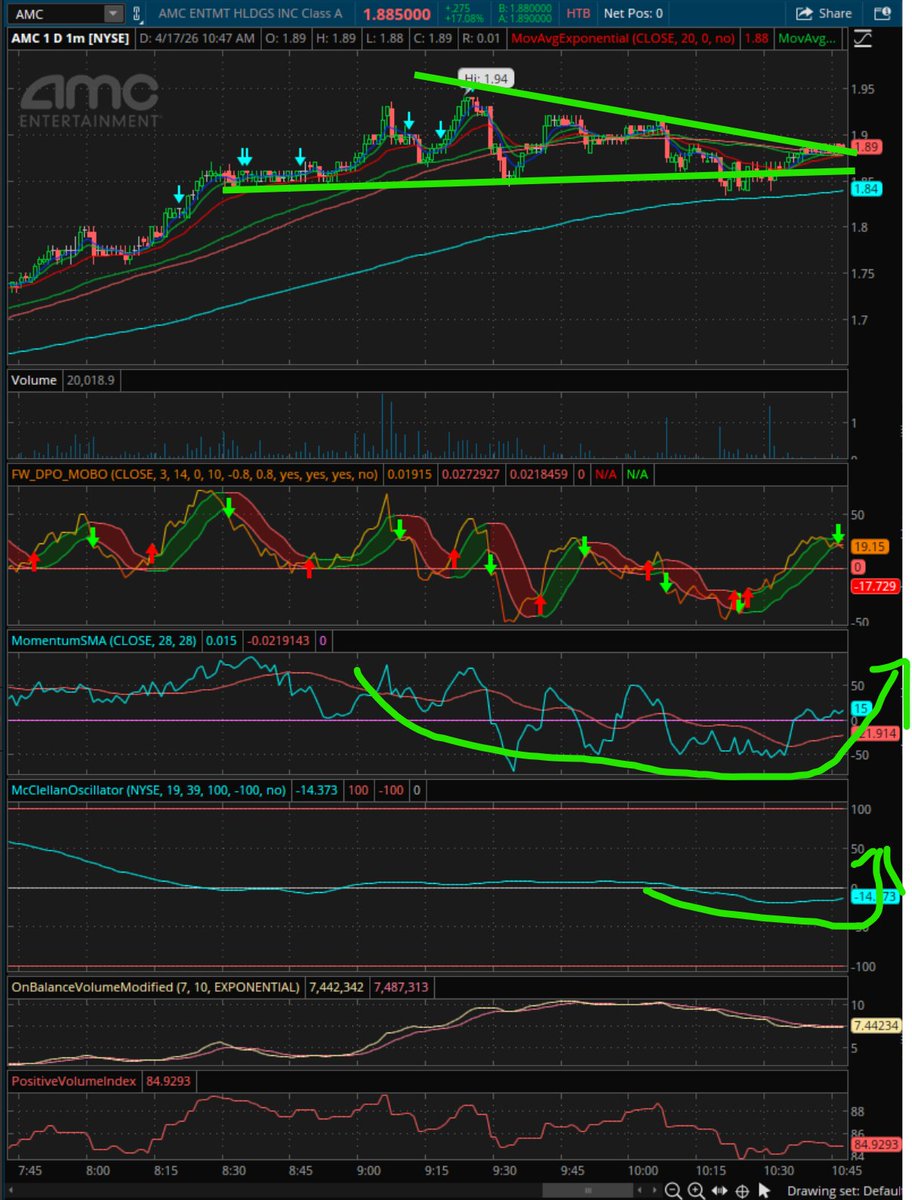The width and height of the screenshot is (912, 1200).
Task: Click the horizontal chart scrollbar thumb
Action: coord(588,1190)
